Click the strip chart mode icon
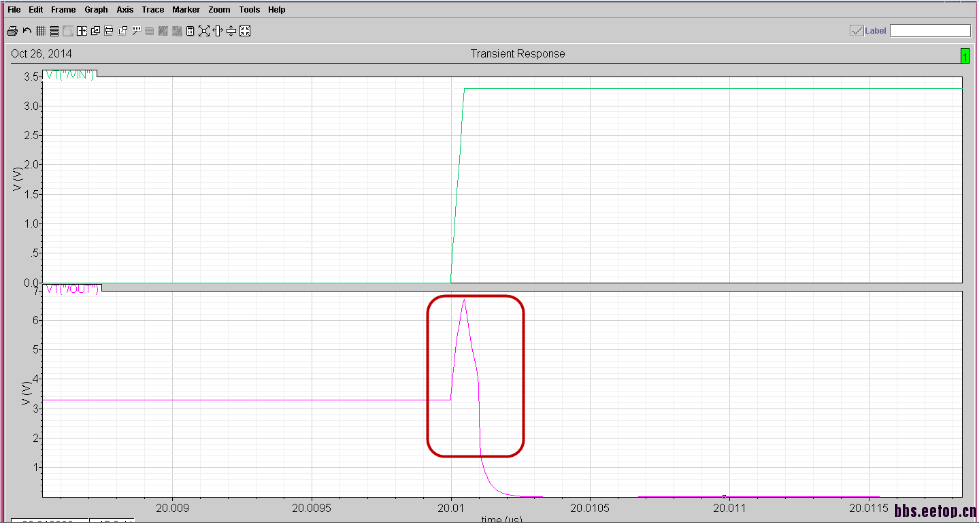 (x=54, y=31)
